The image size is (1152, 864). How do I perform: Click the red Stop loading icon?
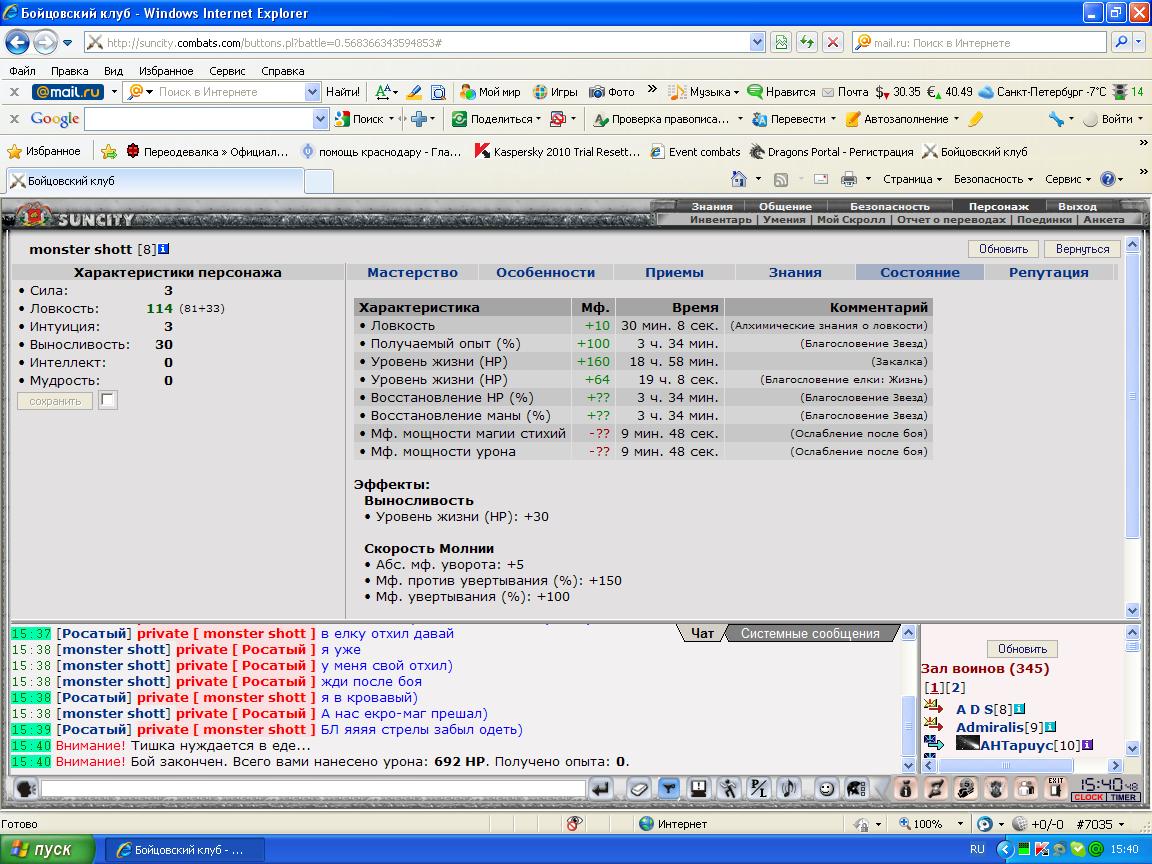click(832, 43)
